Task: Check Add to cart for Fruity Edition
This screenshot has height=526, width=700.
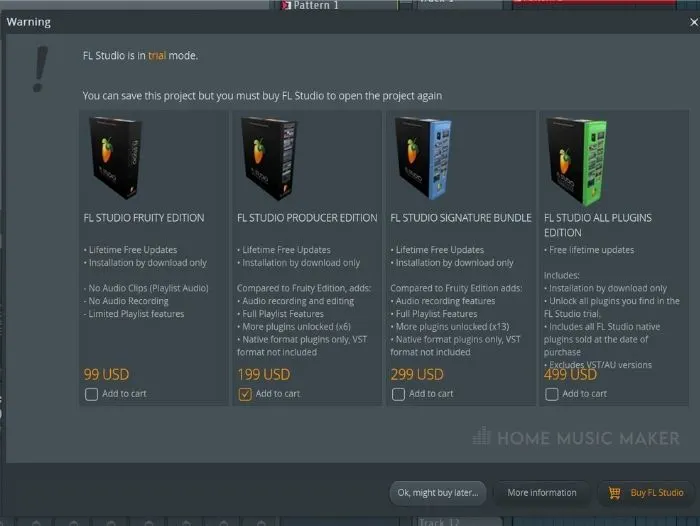Action: click(92, 394)
